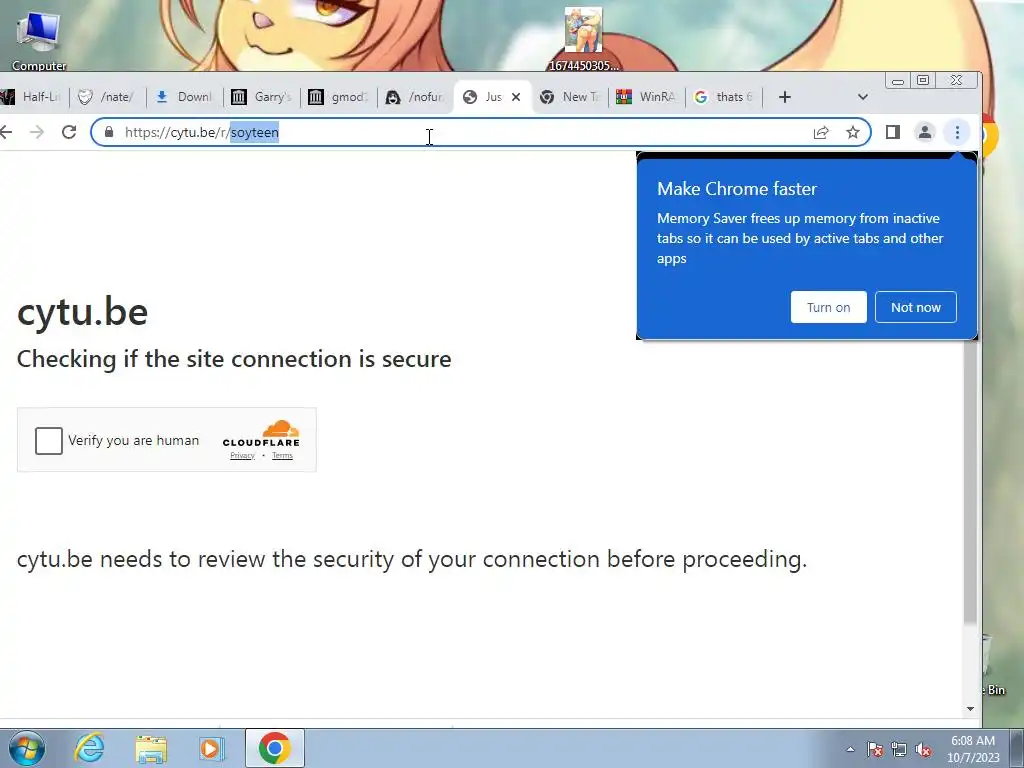Open Windows Media Player from taskbar

211,748
